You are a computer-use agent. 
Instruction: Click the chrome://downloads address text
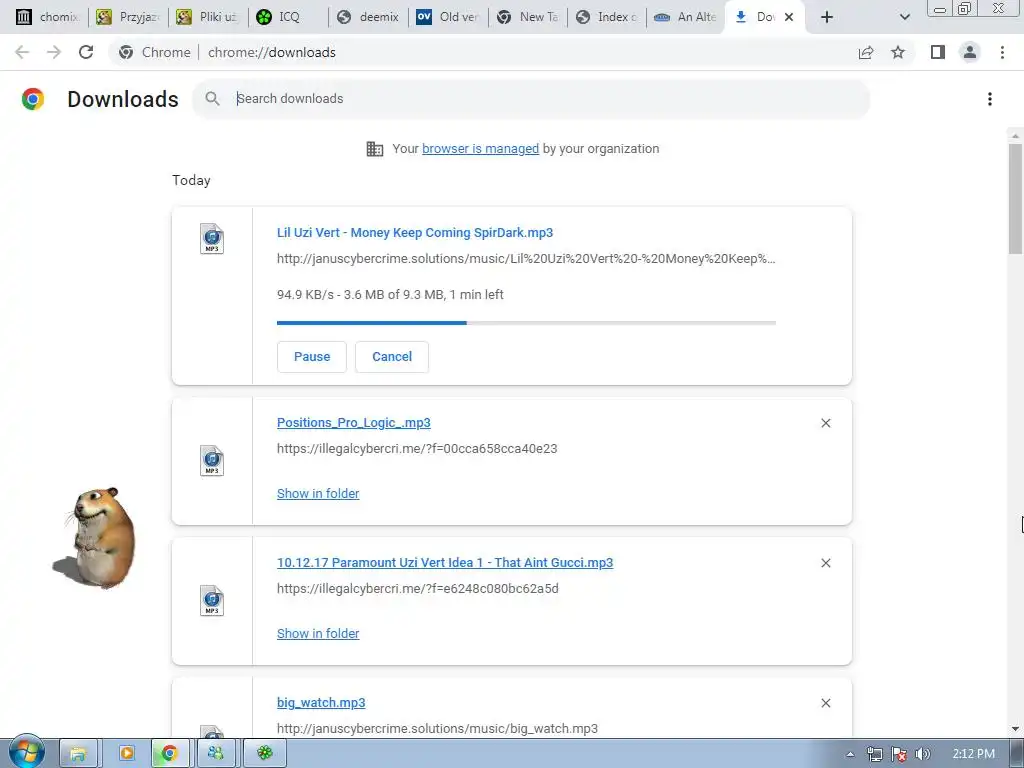coord(272,52)
